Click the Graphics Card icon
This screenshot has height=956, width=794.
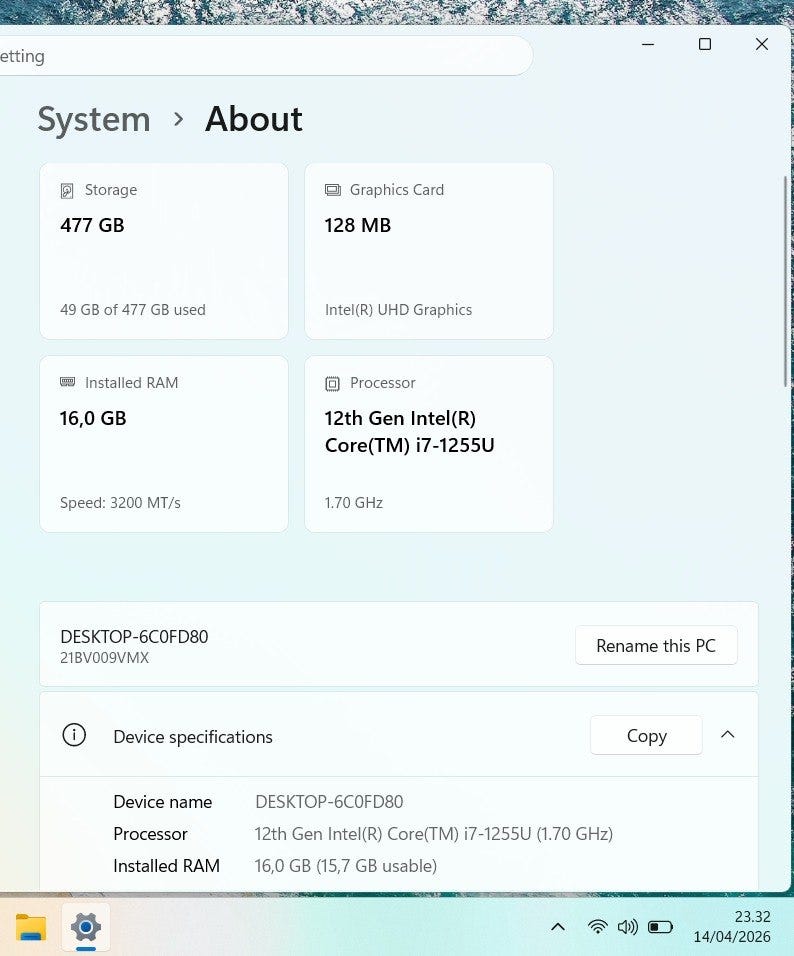(x=333, y=190)
